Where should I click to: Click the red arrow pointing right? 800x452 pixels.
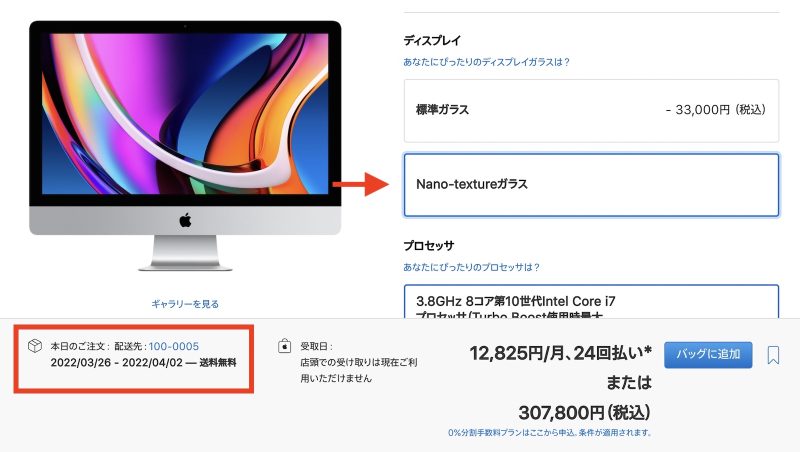pyautogui.click(x=361, y=184)
